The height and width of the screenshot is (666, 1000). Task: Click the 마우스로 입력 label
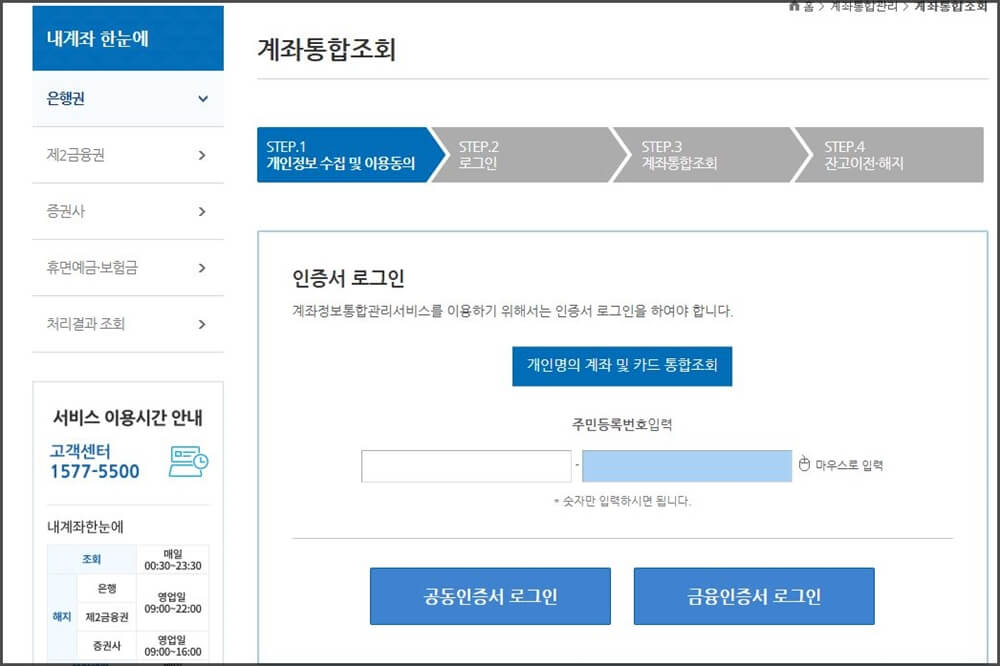coord(849,465)
